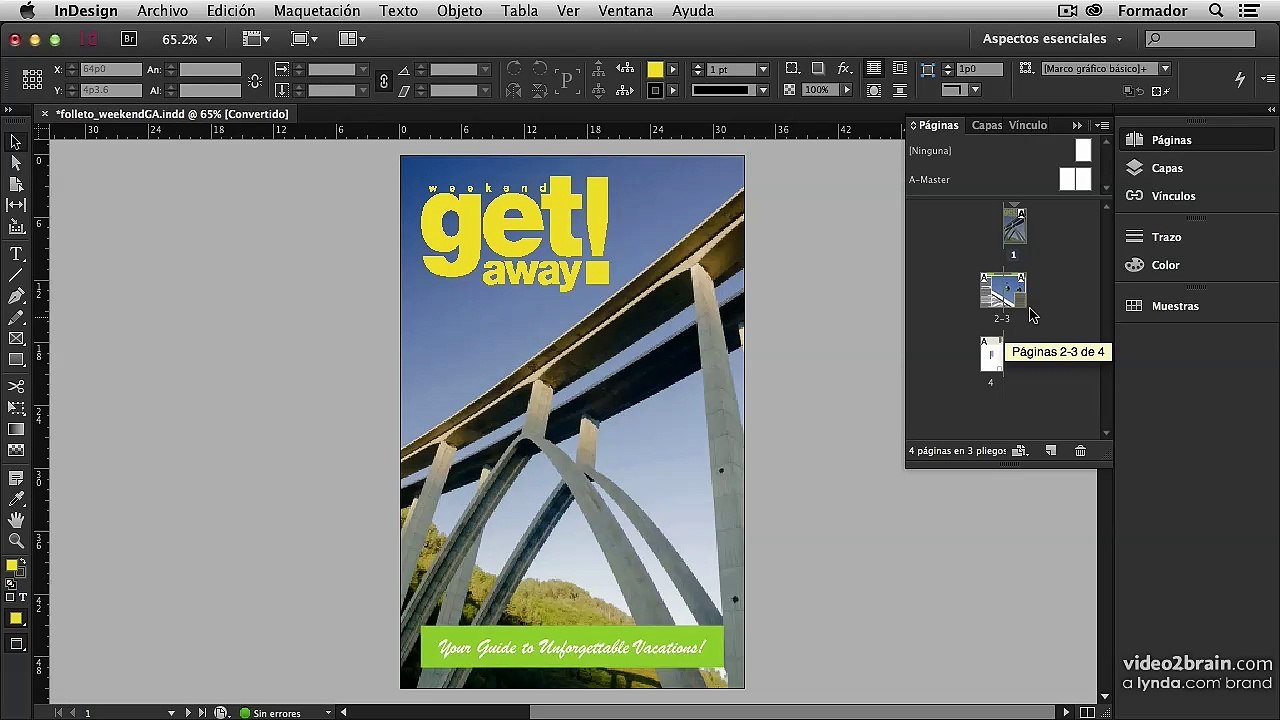Select the Type tool
The height and width of the screenshot is (720, 1280).
point(16,254)
